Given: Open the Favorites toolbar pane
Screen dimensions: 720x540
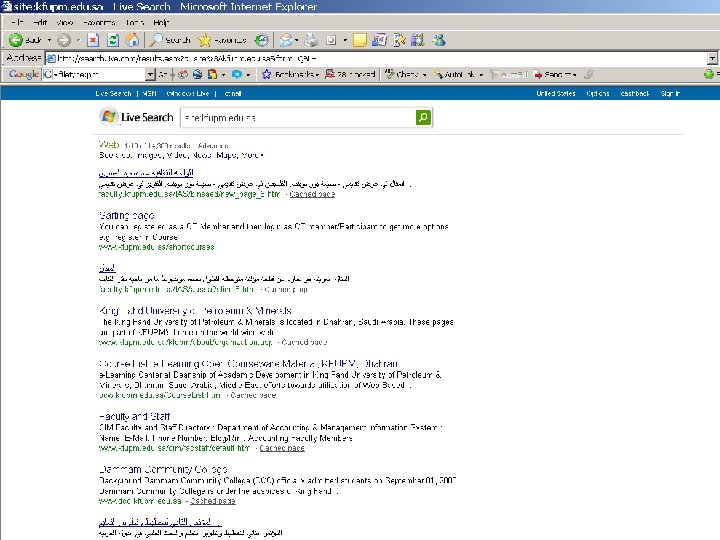Looking at the screenshot, I should (223, 40).
